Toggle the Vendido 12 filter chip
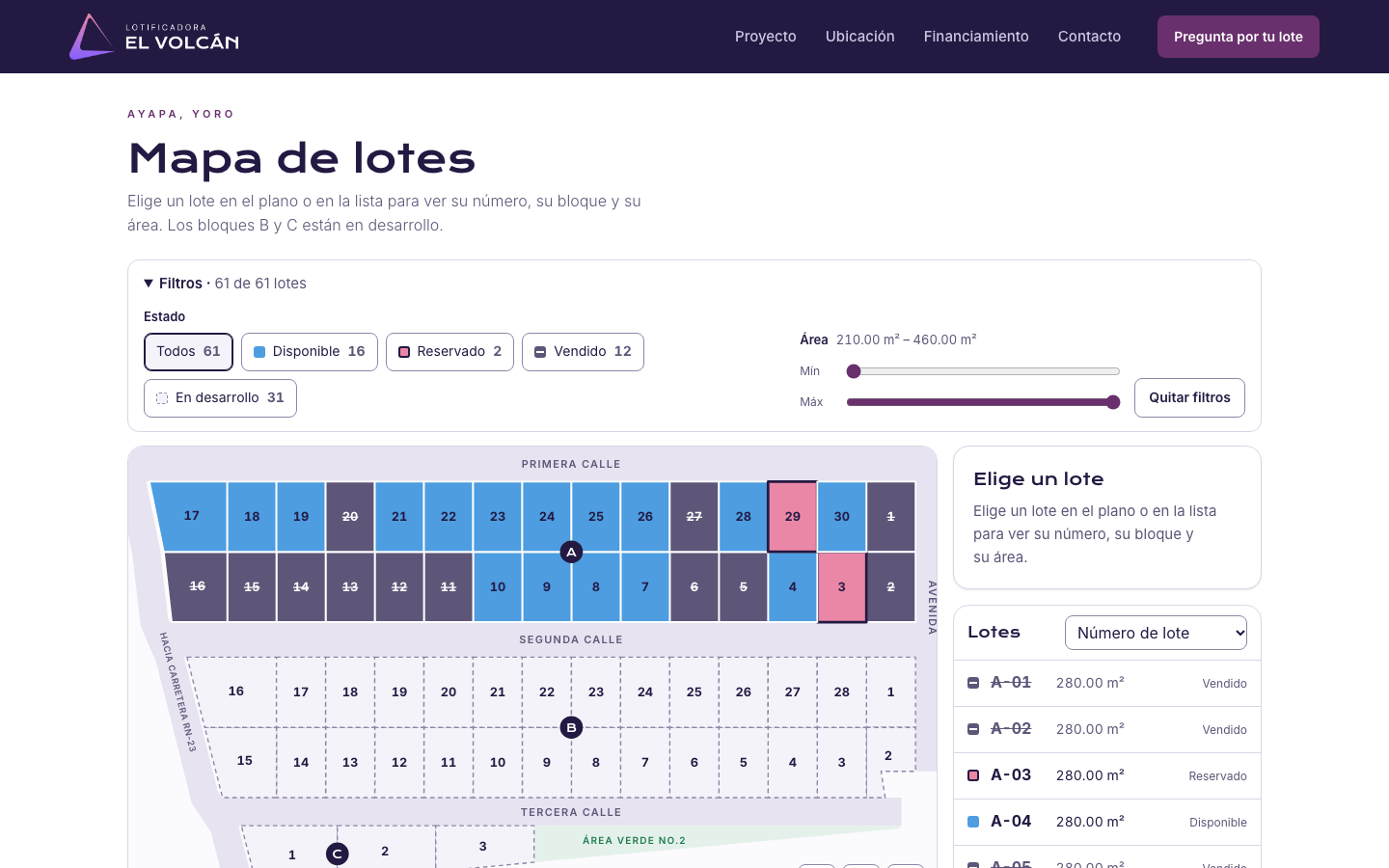 coord(583,352)
